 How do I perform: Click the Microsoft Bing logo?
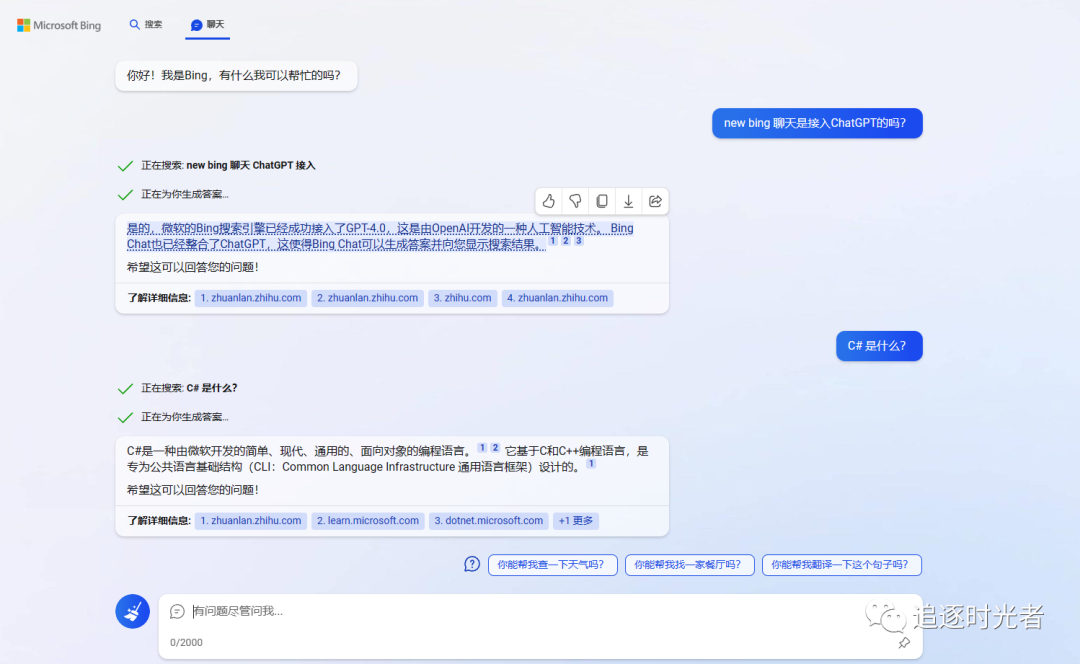pos(59,25)
